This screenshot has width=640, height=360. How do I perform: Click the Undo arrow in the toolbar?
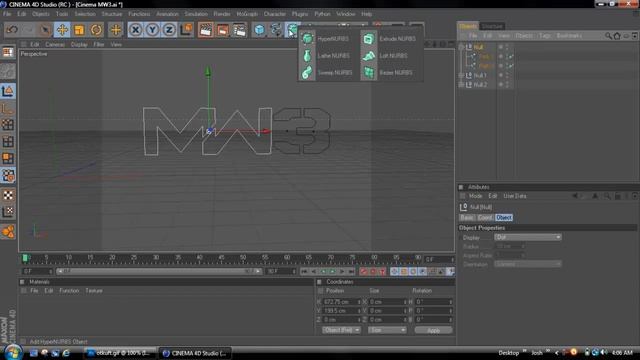tap(12, 29)
